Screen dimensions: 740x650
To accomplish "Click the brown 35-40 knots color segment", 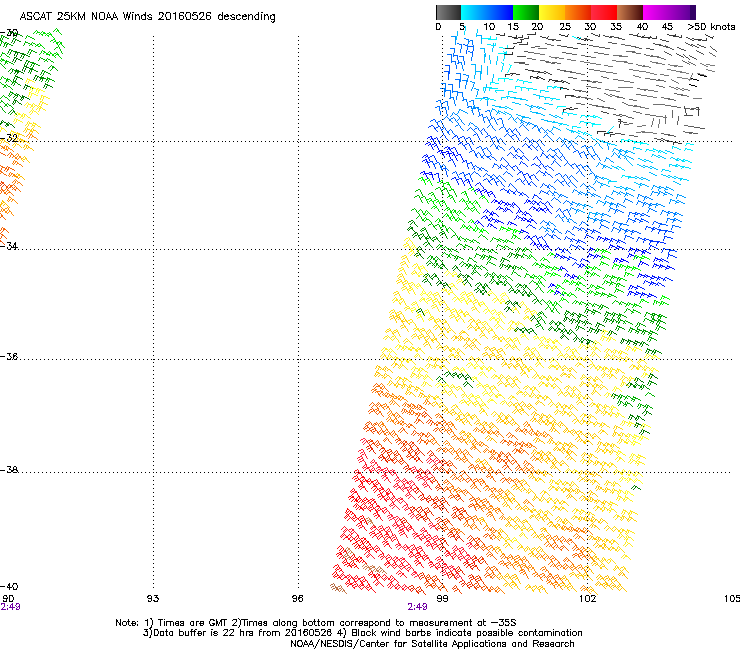I will pyautogui.click(x=630, y=12).
